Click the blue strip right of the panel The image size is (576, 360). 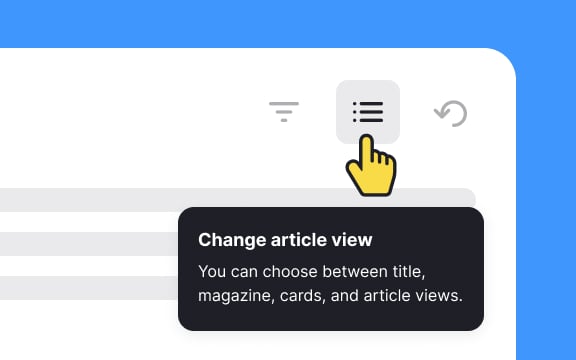(x=546, y=220)
